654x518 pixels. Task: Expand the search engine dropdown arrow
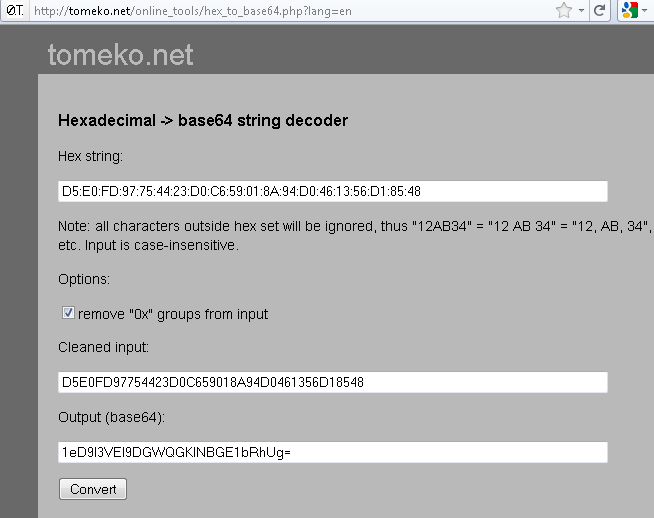click(x=644, y=10)
